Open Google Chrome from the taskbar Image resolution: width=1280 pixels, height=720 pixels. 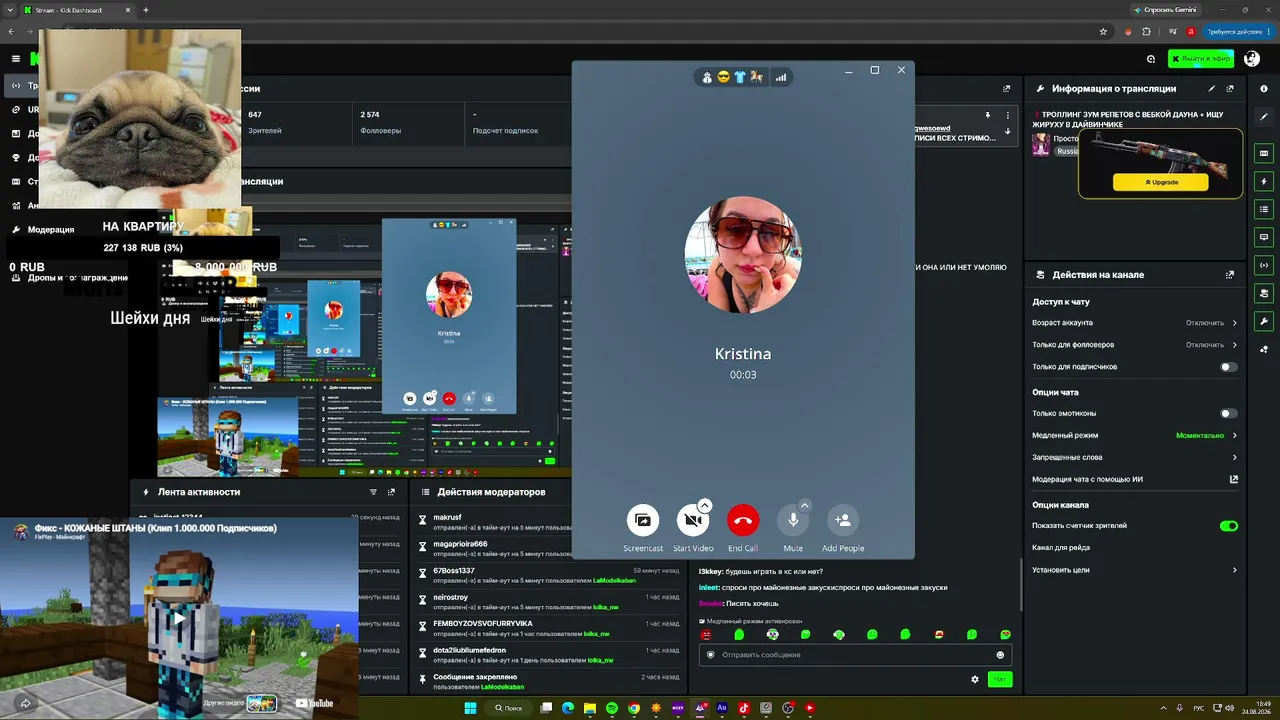(634, 708)
